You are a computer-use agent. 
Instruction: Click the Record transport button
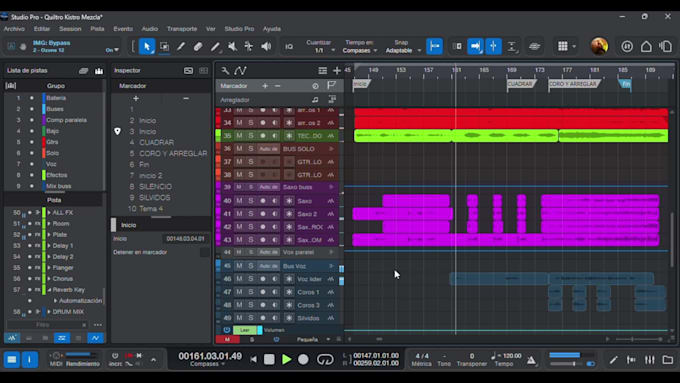(x=303, y=359)
